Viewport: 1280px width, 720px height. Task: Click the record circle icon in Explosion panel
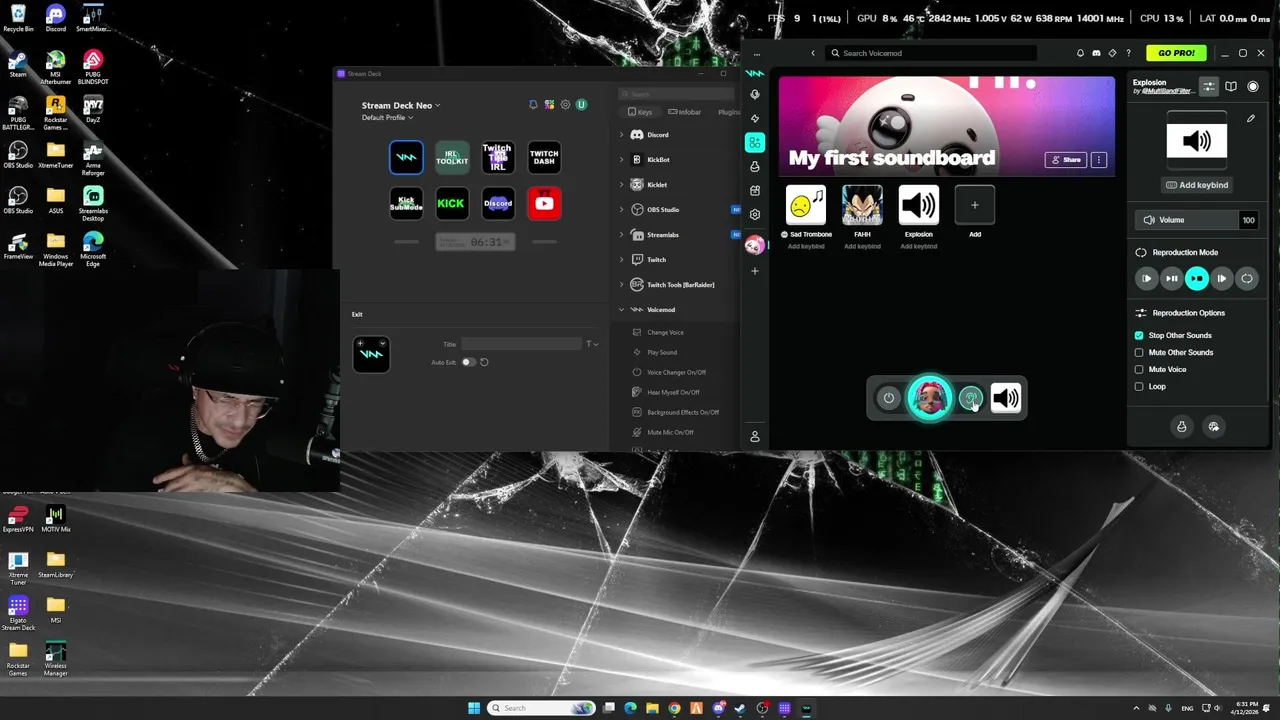1253,87
